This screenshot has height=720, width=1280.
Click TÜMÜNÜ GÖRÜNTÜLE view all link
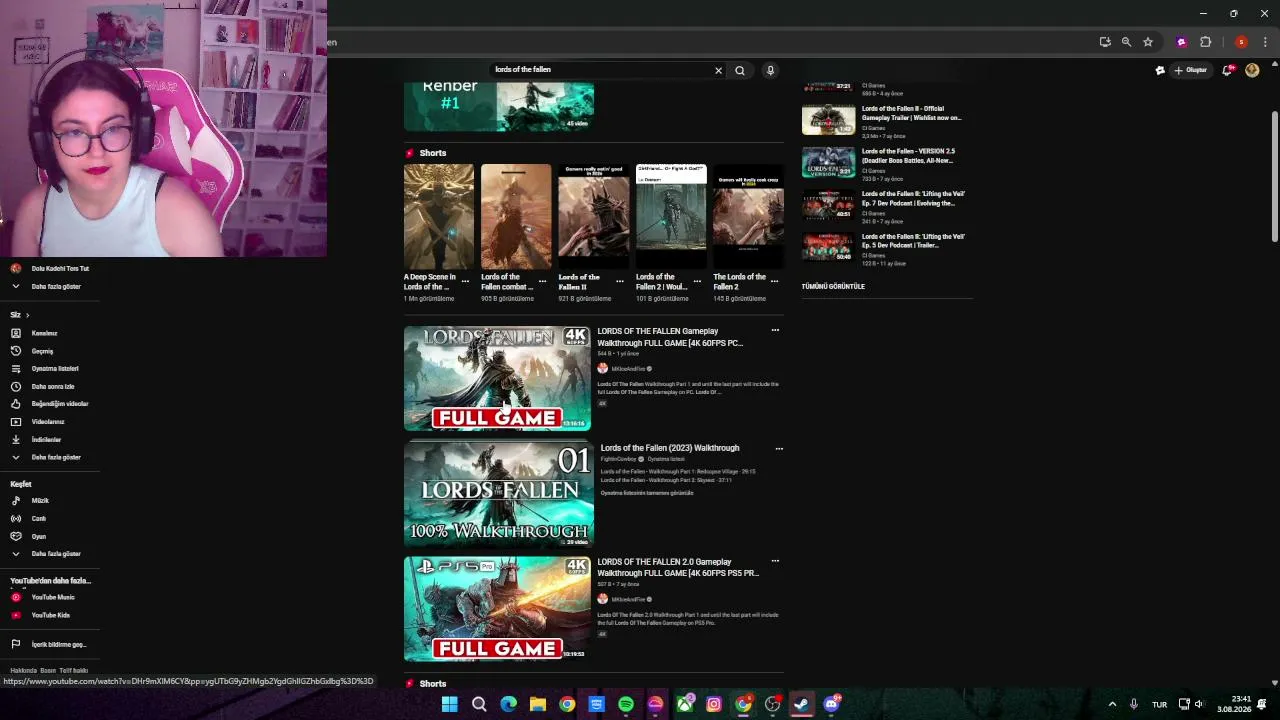point(833,287)
